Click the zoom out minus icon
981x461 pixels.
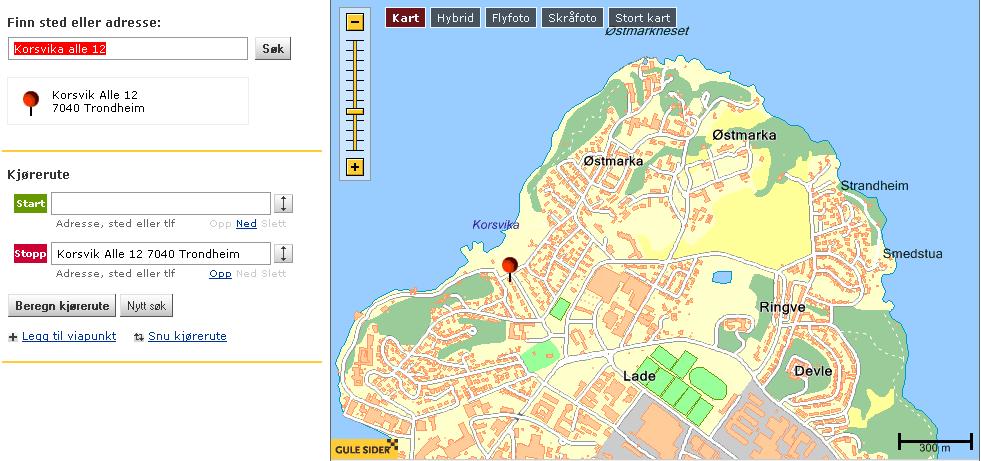pos(354,22)
